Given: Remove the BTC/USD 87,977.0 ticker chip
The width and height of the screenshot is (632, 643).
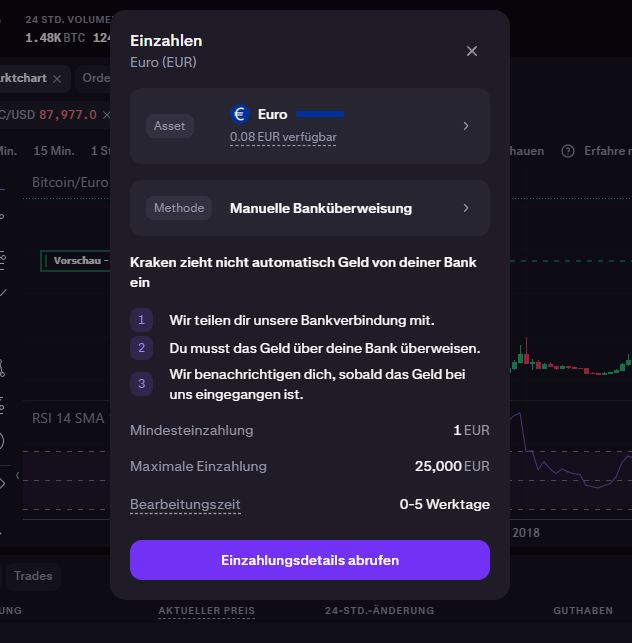Looking at the screenshot, I should coord(107,115).
